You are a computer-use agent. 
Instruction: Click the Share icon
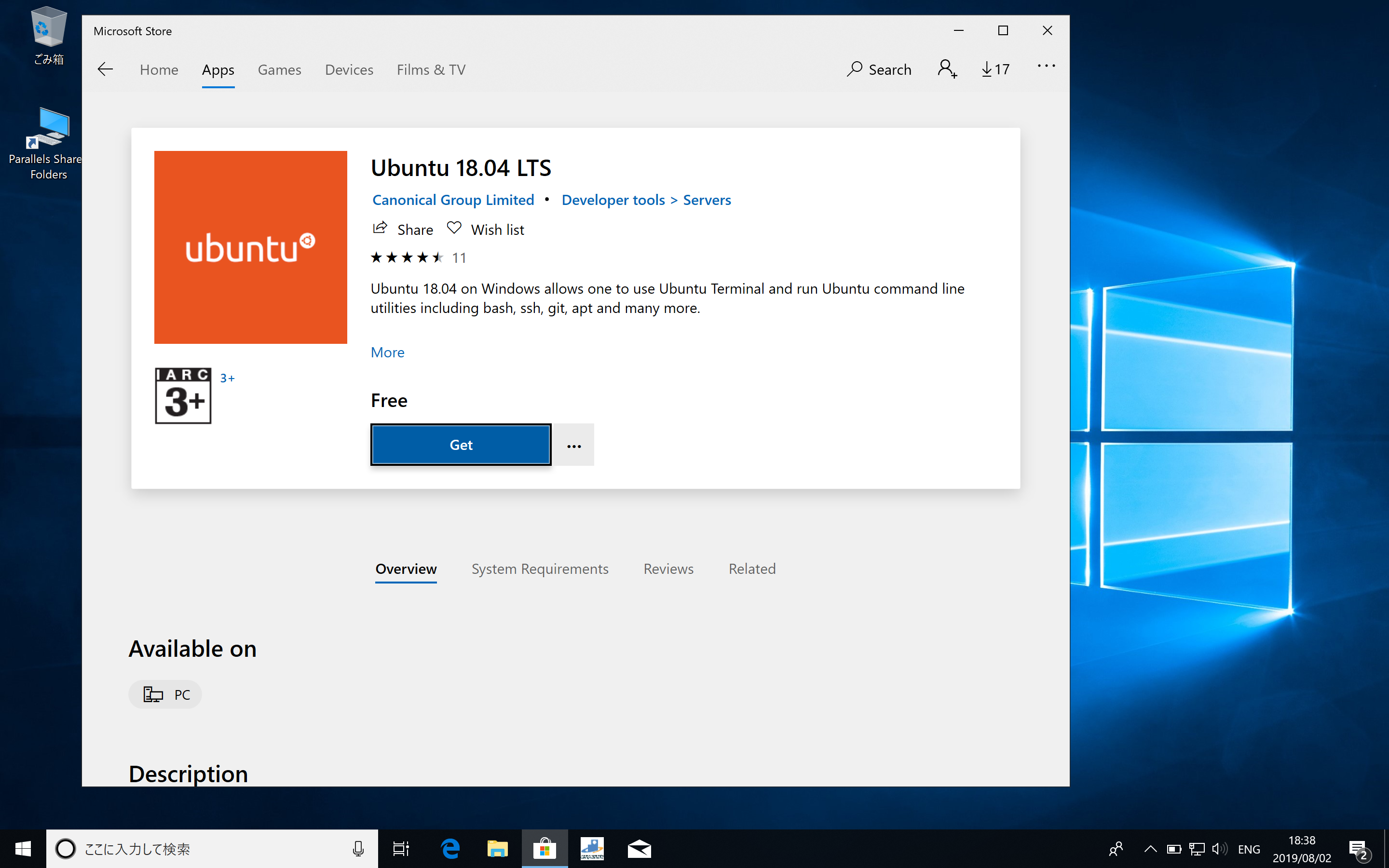coord(380,229)
